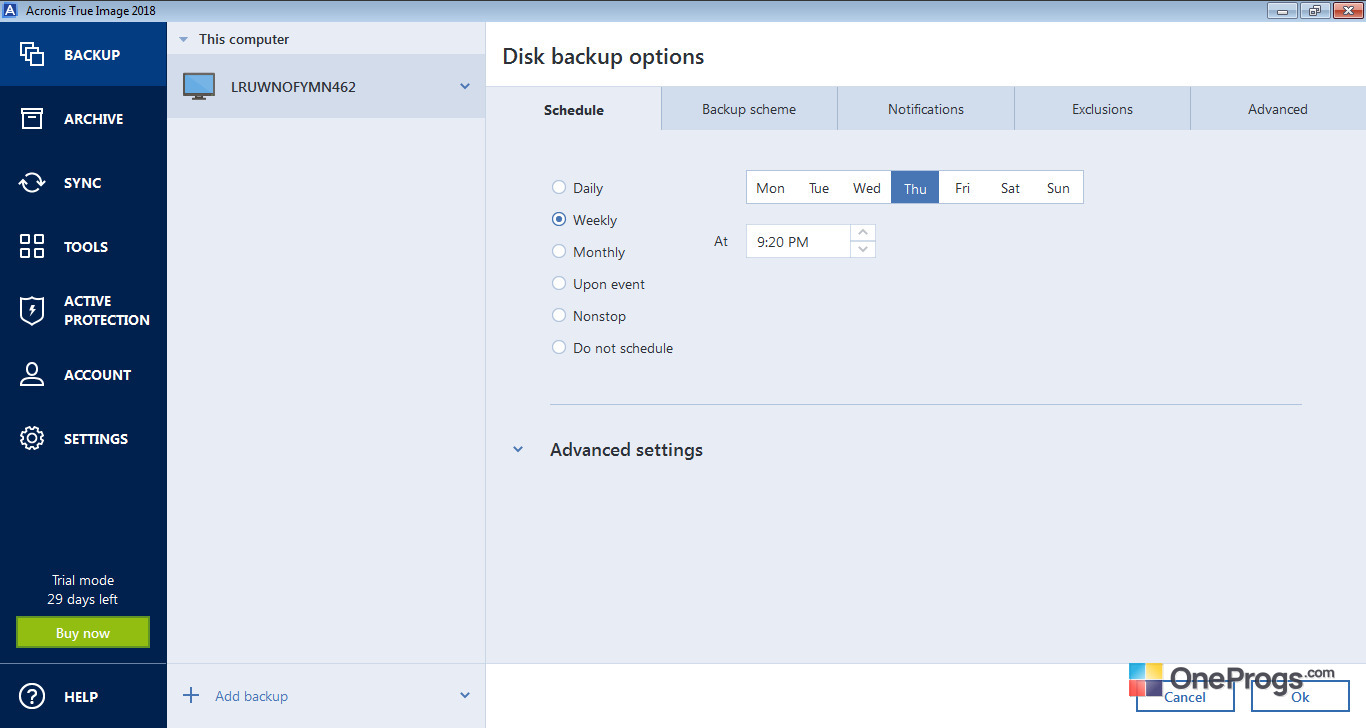The height and width of the screenshot is (728, 1366).
Task: Click the Account label in sidebar
Action: [98, 375]
